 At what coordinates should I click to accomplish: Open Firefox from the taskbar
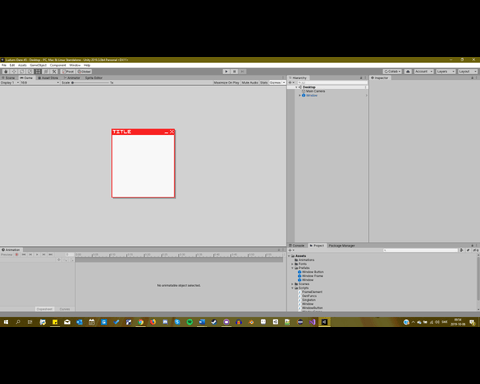coord(153,322)
